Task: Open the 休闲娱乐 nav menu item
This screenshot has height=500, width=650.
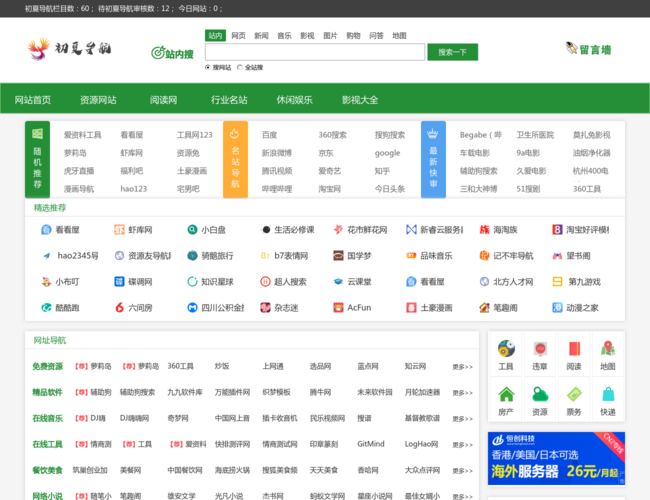Action: click(x=295, y=100)
